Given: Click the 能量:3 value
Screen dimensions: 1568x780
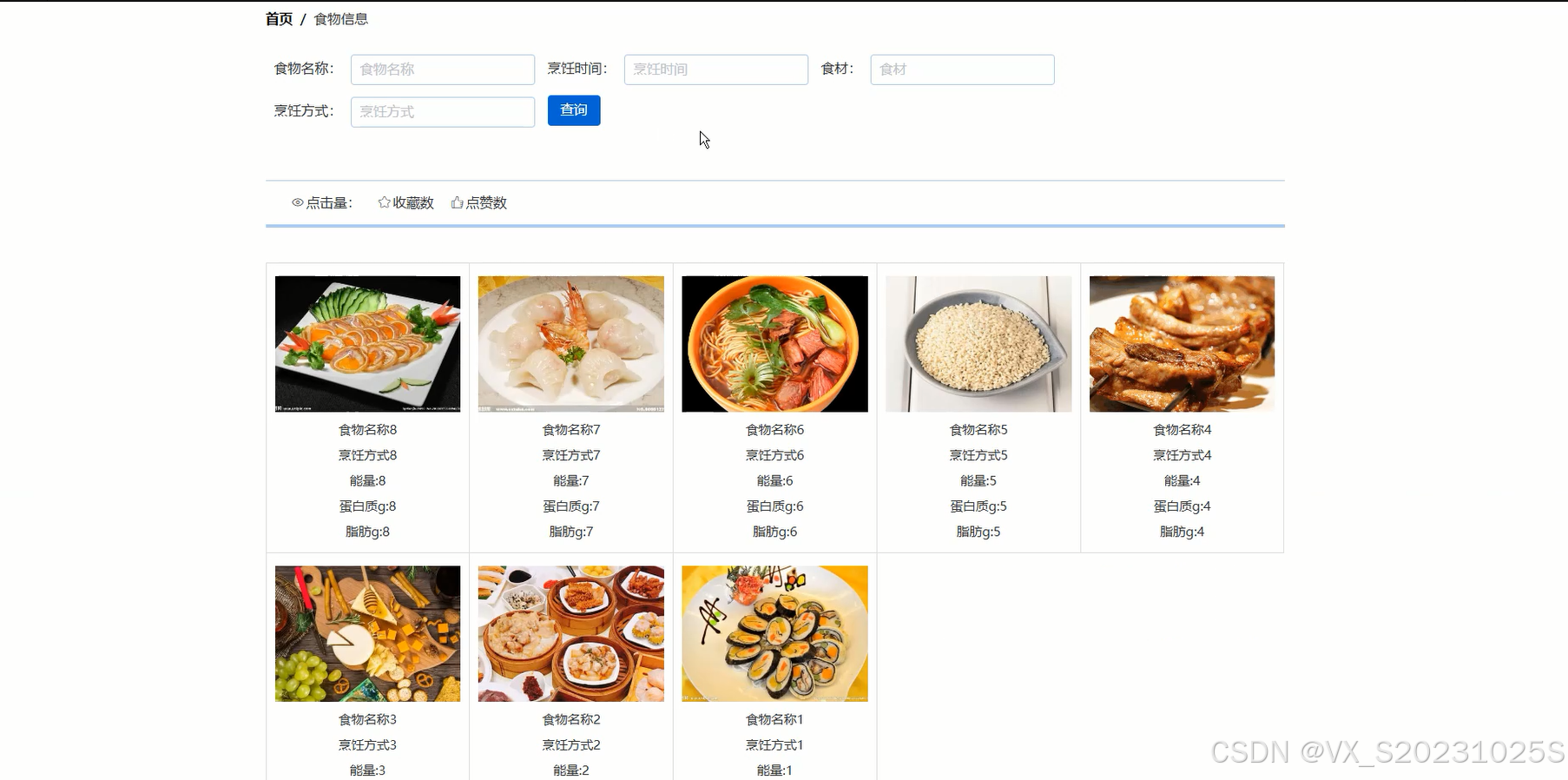Looking at the screenshot, I should click(368, 770).
